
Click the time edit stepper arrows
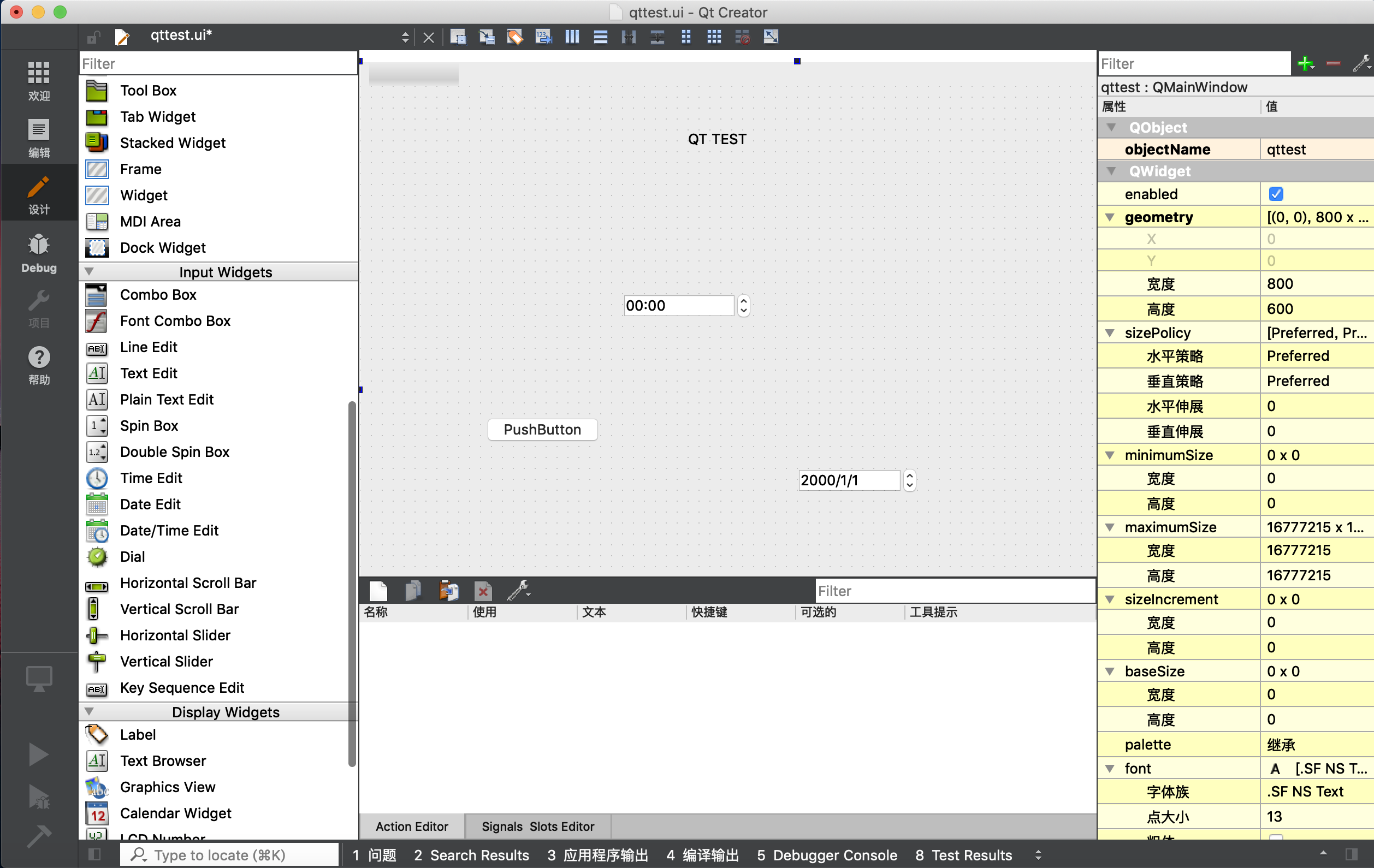pyautogui.click(x=743, y=306)
